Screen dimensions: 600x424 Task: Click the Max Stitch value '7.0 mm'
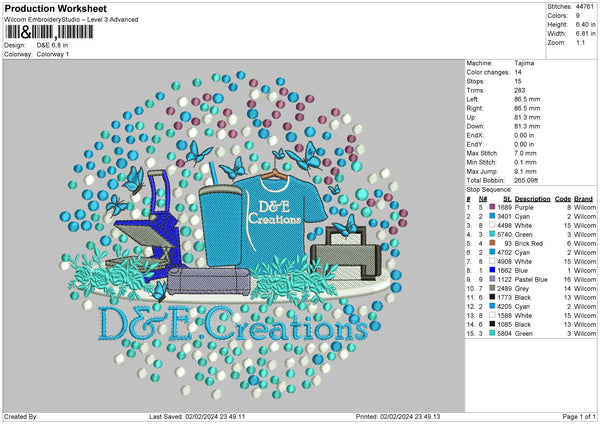point(525,153)
